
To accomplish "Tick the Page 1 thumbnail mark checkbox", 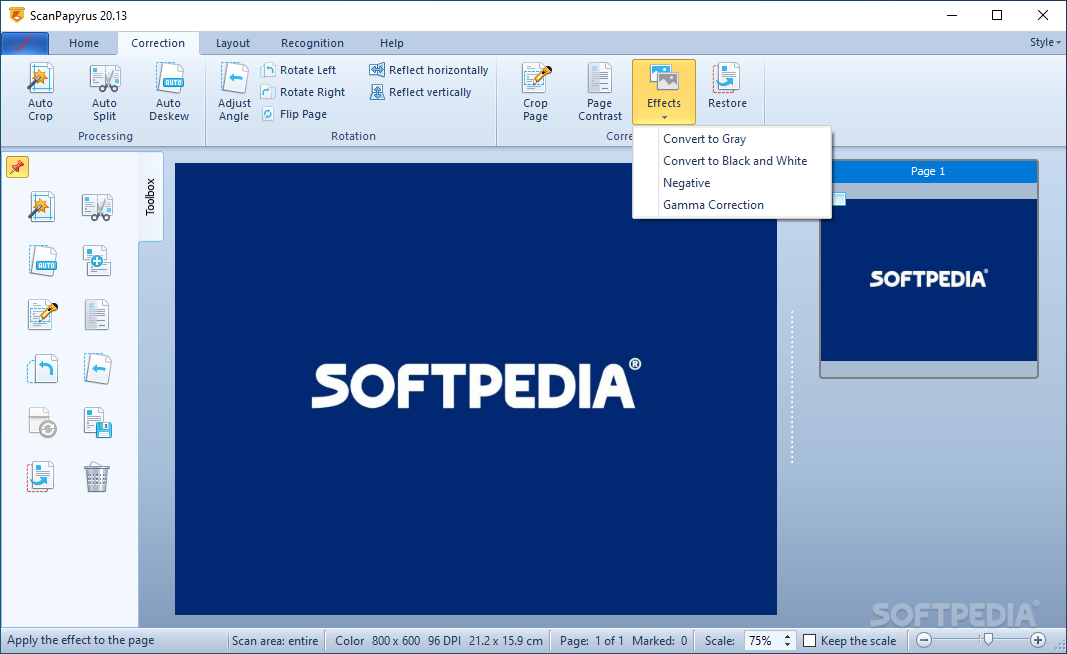I will click(840, 199).
